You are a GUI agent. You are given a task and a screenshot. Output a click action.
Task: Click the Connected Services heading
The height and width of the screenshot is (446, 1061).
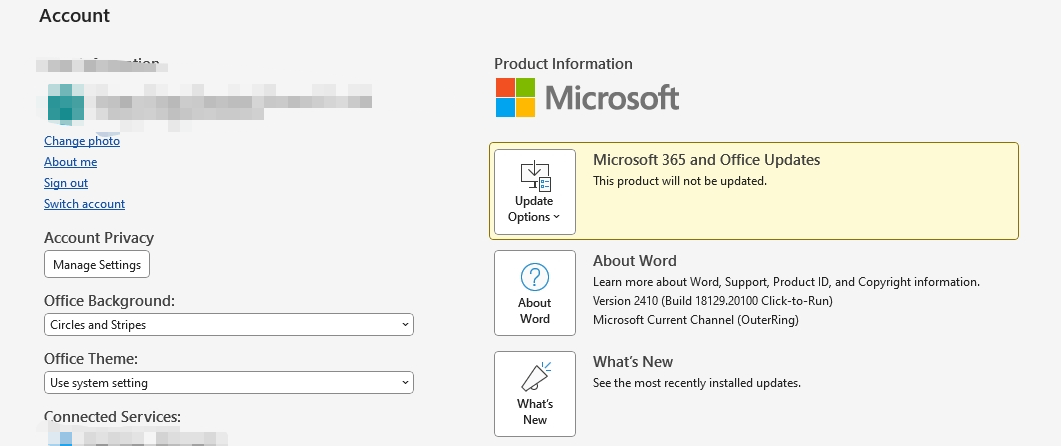[112, 417]
